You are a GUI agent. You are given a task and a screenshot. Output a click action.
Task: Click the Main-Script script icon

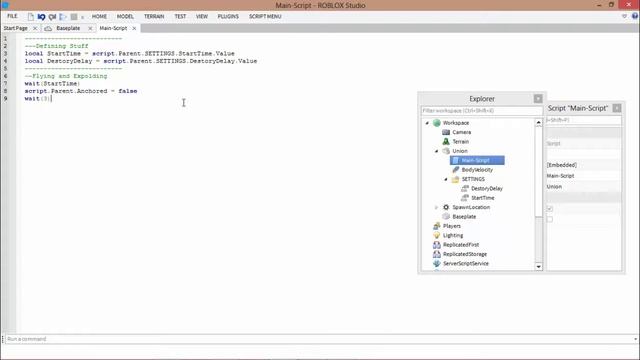tap(456, 160)
